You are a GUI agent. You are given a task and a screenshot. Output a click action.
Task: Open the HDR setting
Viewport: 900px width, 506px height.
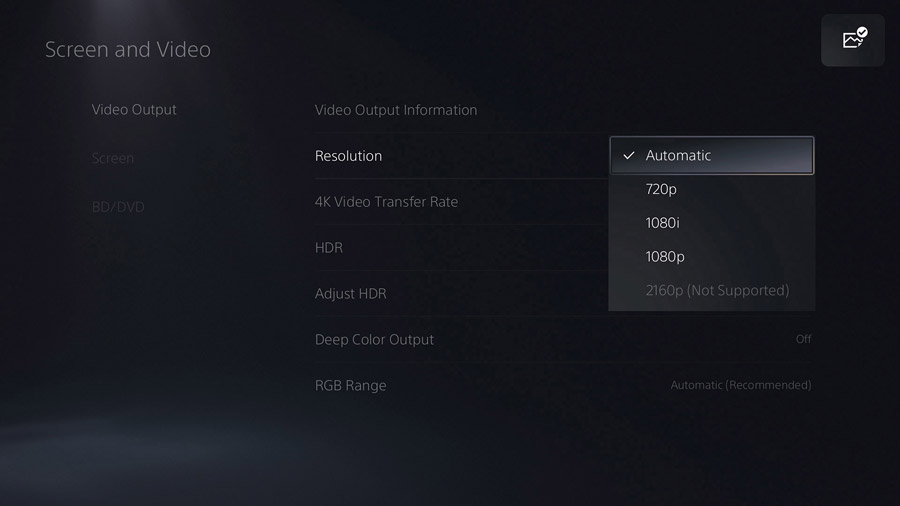coord(329,248)
